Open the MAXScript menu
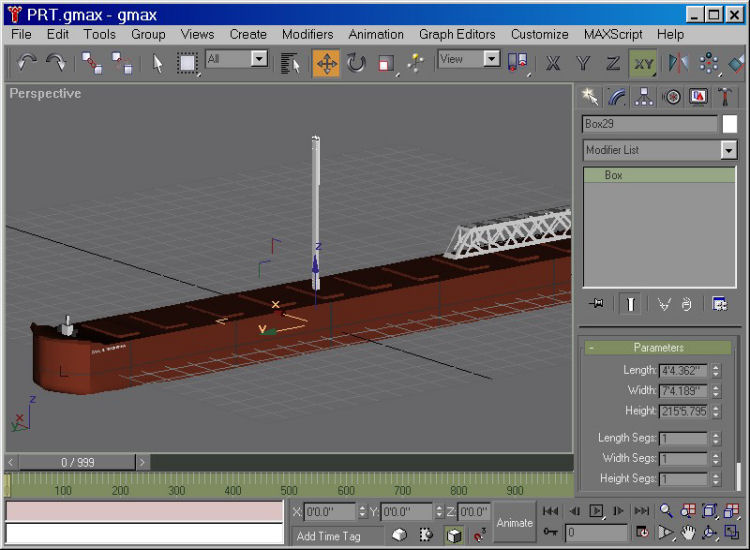750x550 pixels. click(613, 34)
